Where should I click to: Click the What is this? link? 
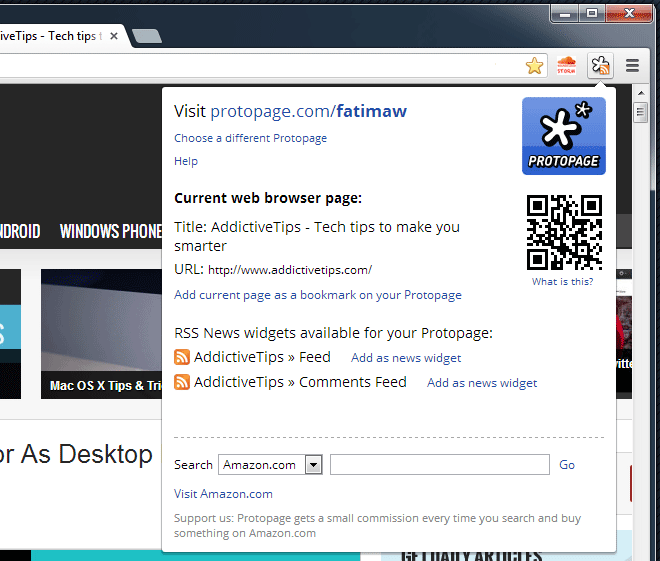tap(562, 282)
